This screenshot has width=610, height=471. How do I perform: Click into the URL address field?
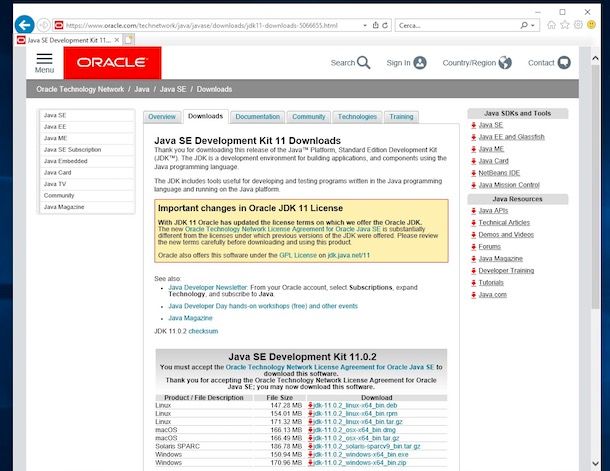pyautogui.click(x=212, y=25)
